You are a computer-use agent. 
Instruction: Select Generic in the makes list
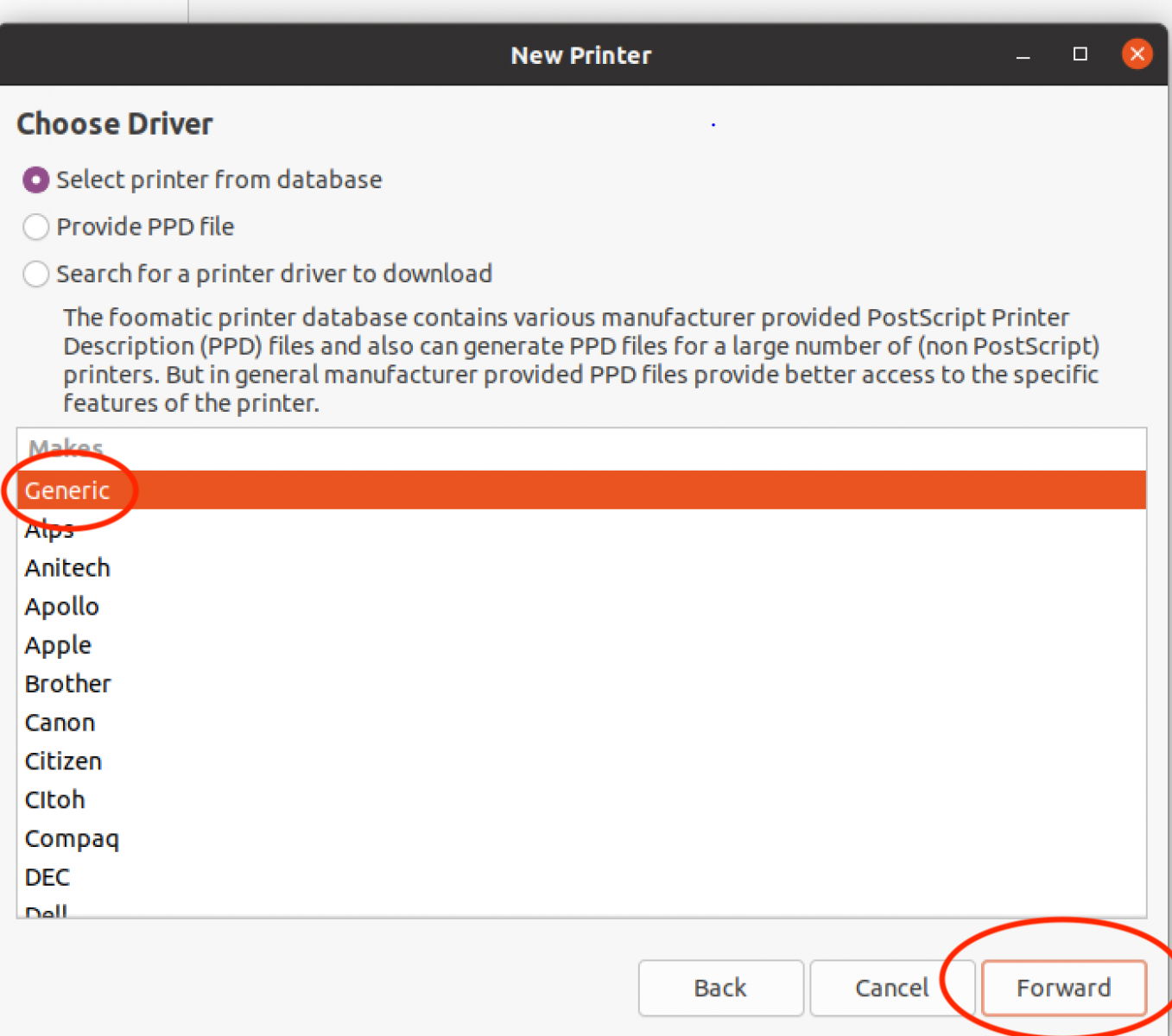[x=67, y=490]
